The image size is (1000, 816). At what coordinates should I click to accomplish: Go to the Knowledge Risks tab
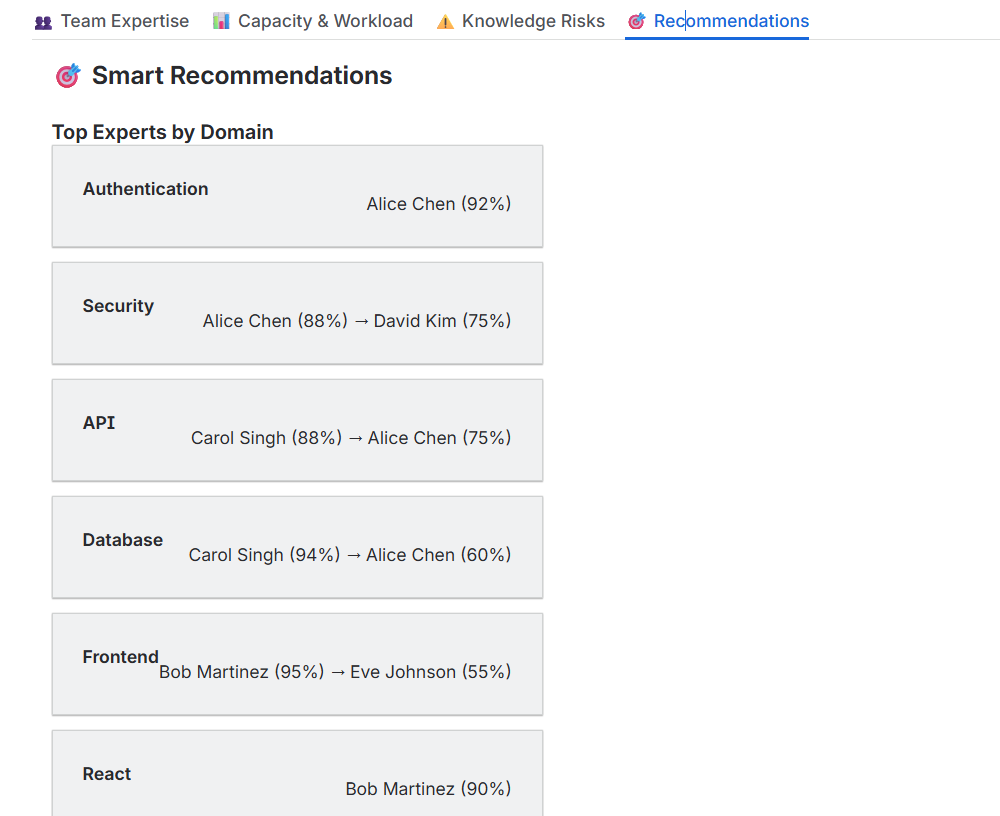coord(533,21)
